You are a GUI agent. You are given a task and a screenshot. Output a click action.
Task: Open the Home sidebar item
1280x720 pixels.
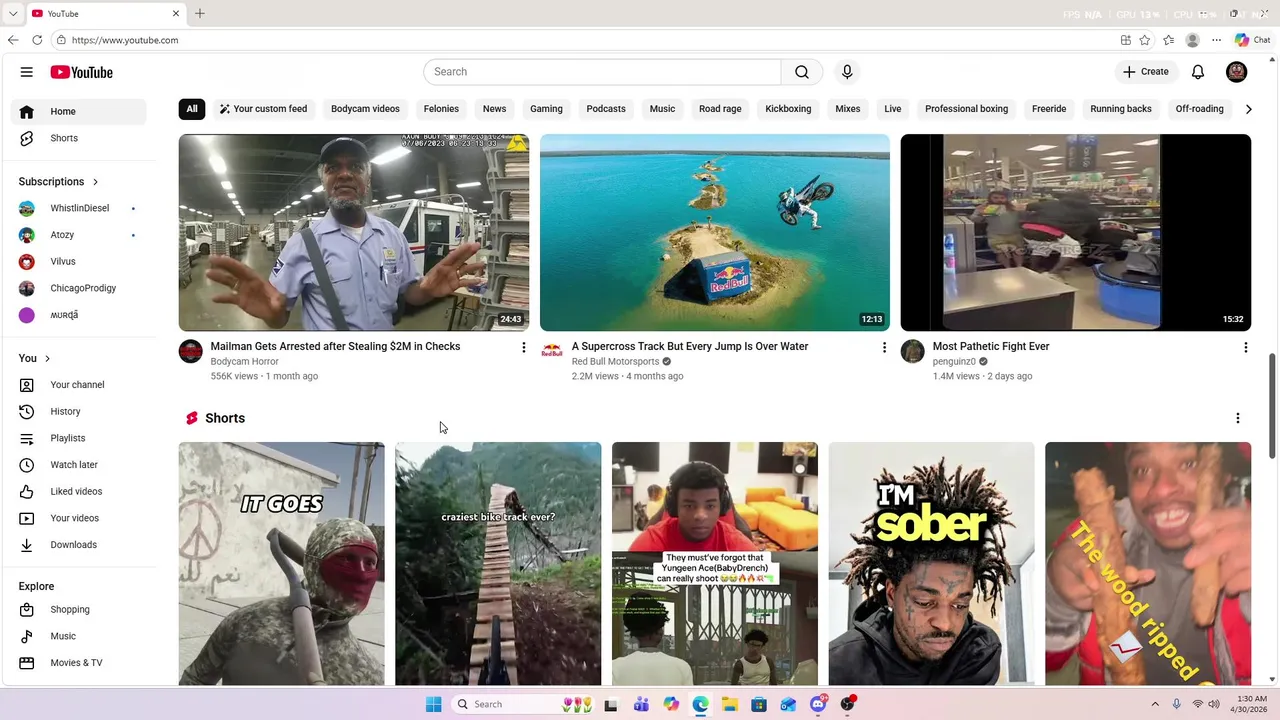pyautogui.click(x=79, y=111)
